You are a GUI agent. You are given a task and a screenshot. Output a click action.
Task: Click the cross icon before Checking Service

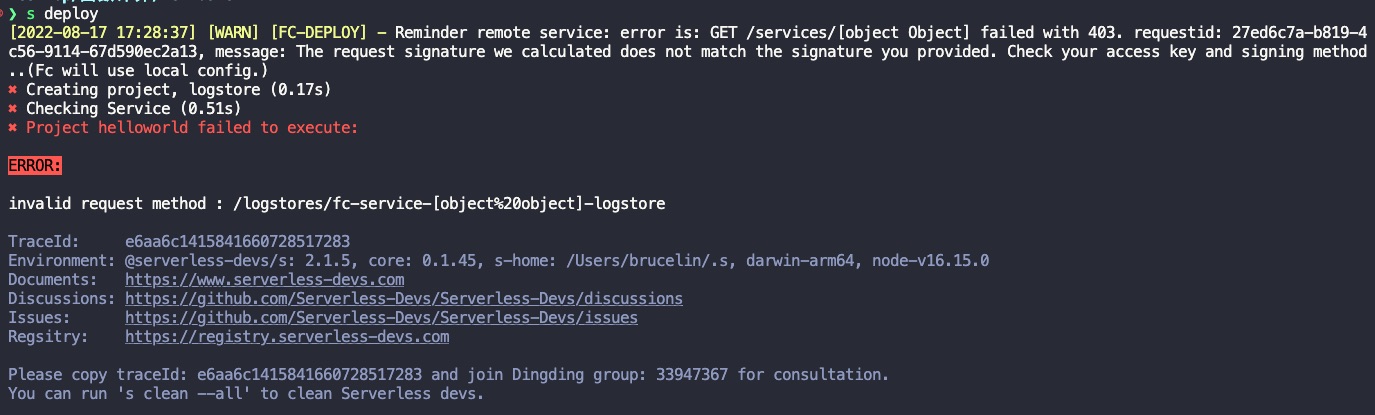click(13, 109)
